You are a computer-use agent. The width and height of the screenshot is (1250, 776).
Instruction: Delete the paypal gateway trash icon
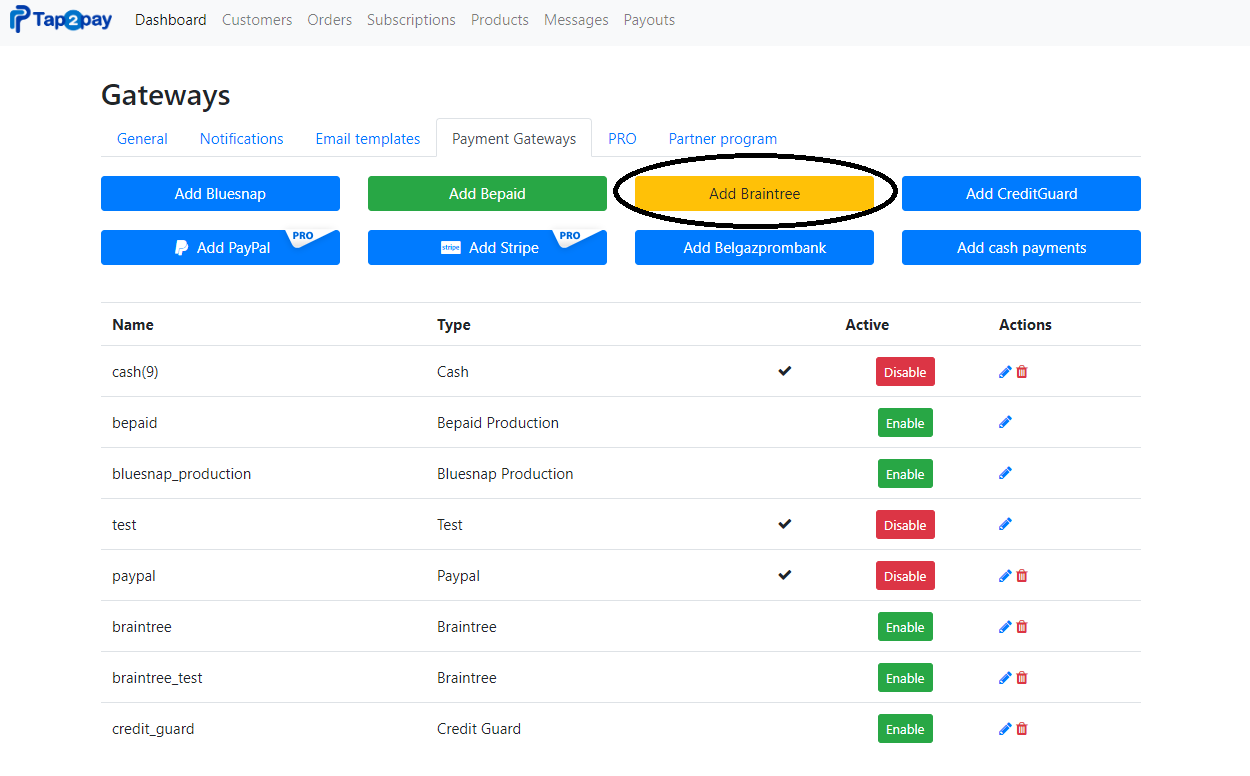click(x=1022, y=576)
